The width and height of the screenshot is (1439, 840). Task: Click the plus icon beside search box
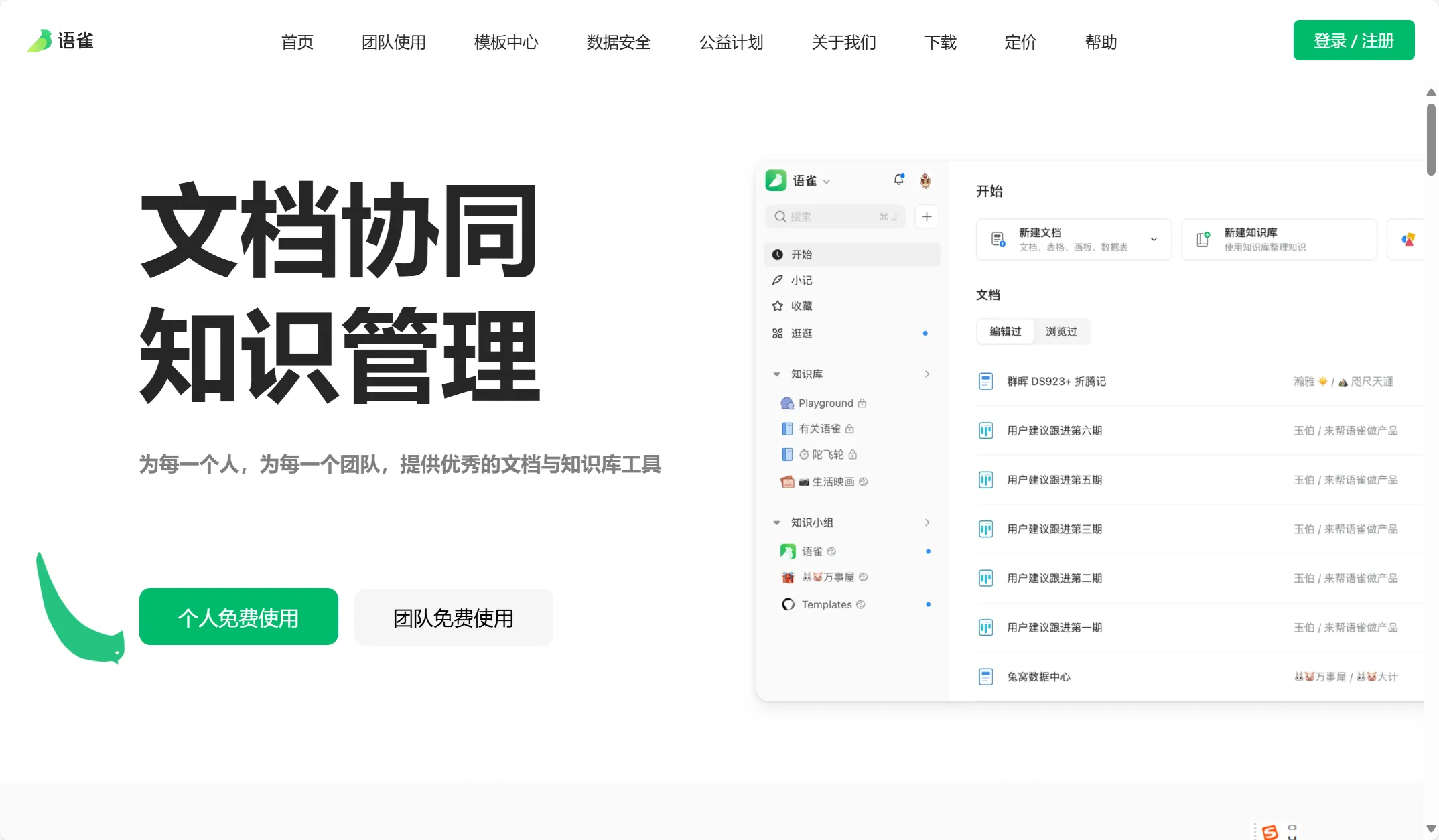coord(927,216)
